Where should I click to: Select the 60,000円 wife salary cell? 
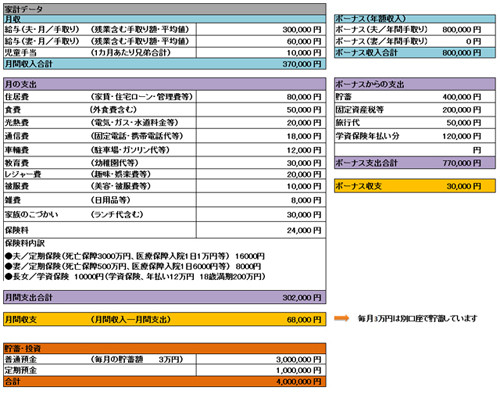pyautogui.click(x=261, y=41)
